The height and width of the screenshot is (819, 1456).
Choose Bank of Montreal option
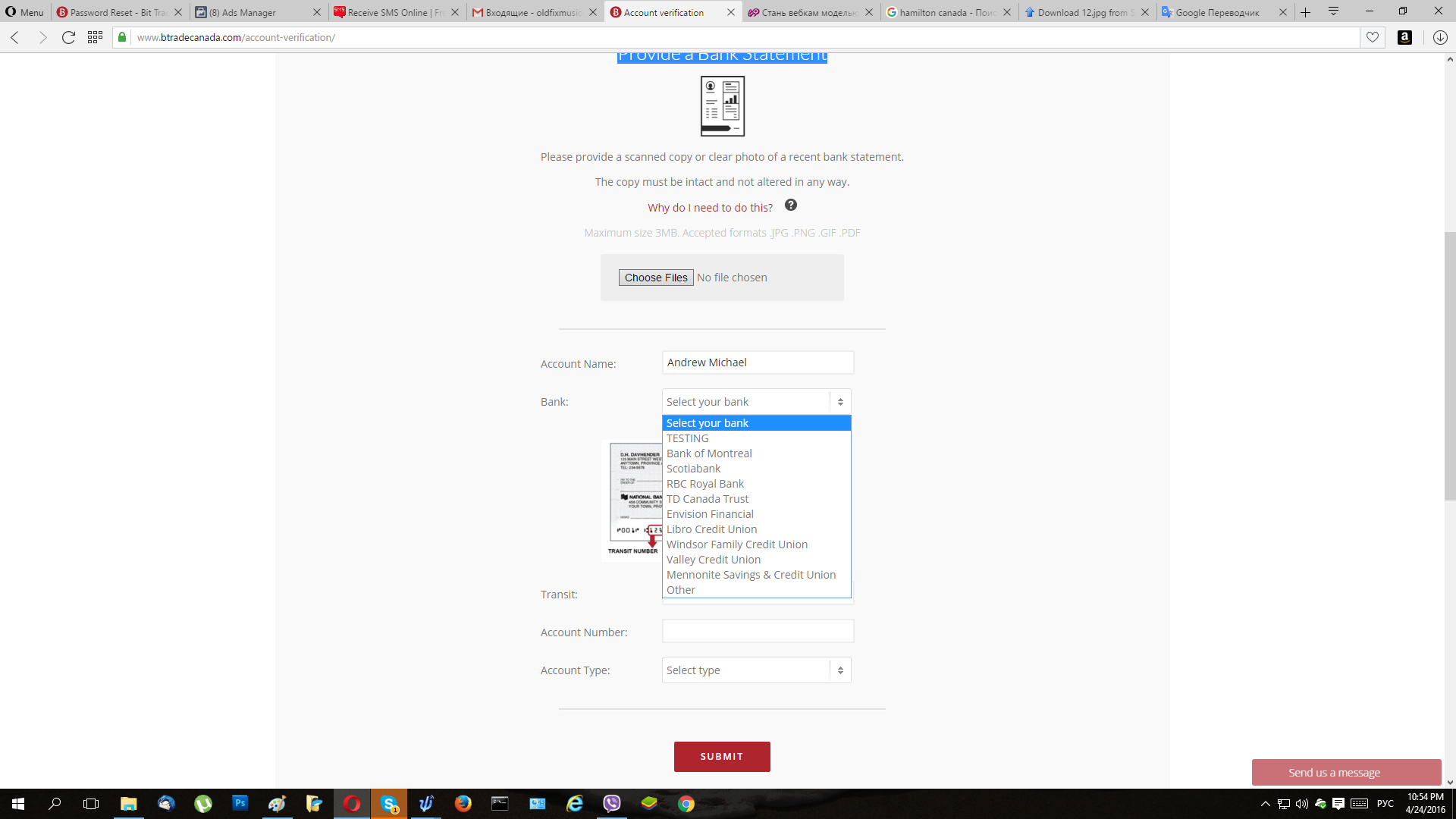pyautogui.click(x=757, y=453)
